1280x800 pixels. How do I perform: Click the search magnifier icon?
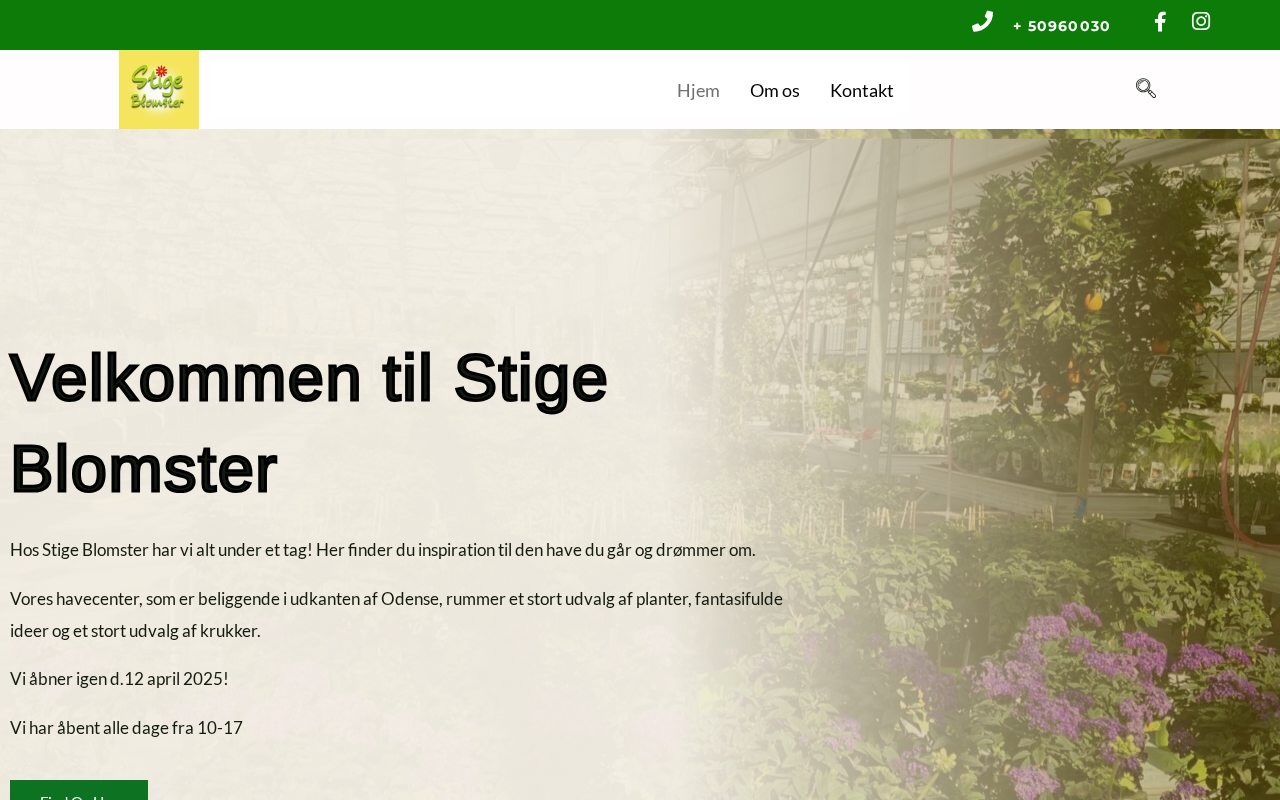point(1146,88)
